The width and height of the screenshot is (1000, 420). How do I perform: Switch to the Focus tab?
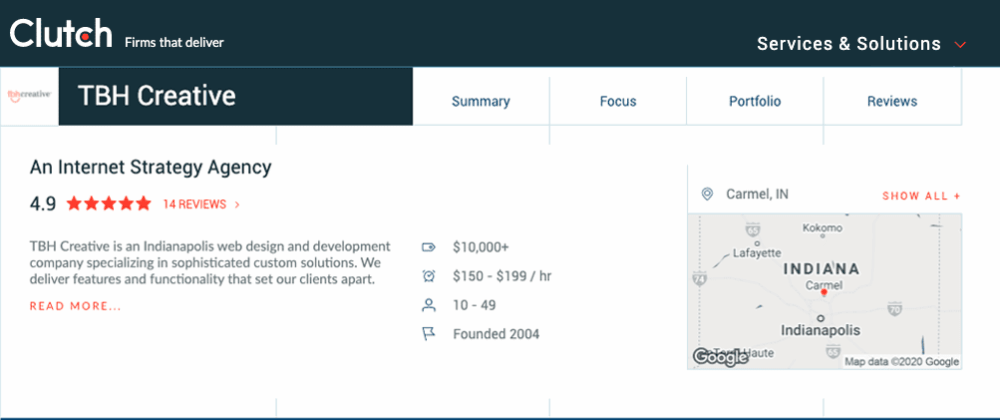(618, 101)
